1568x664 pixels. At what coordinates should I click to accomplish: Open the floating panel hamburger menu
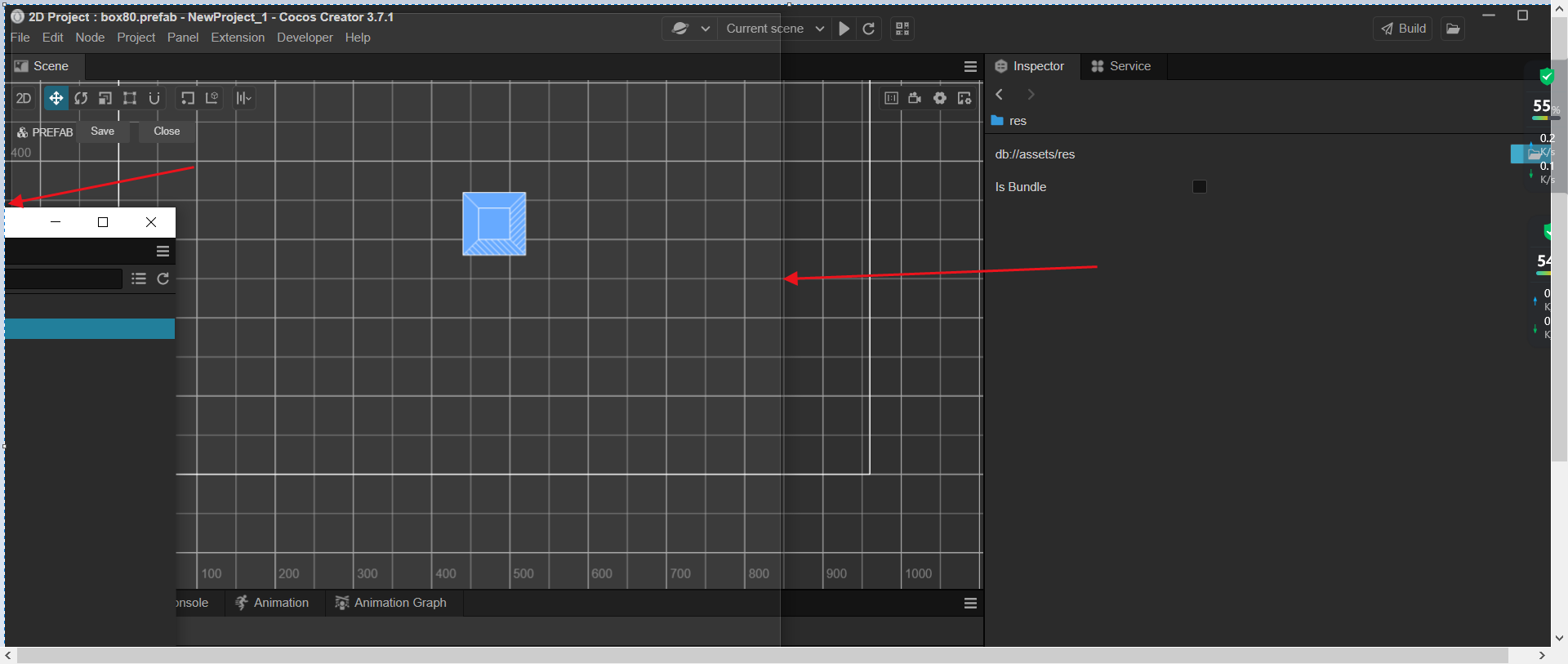[163, 252]
